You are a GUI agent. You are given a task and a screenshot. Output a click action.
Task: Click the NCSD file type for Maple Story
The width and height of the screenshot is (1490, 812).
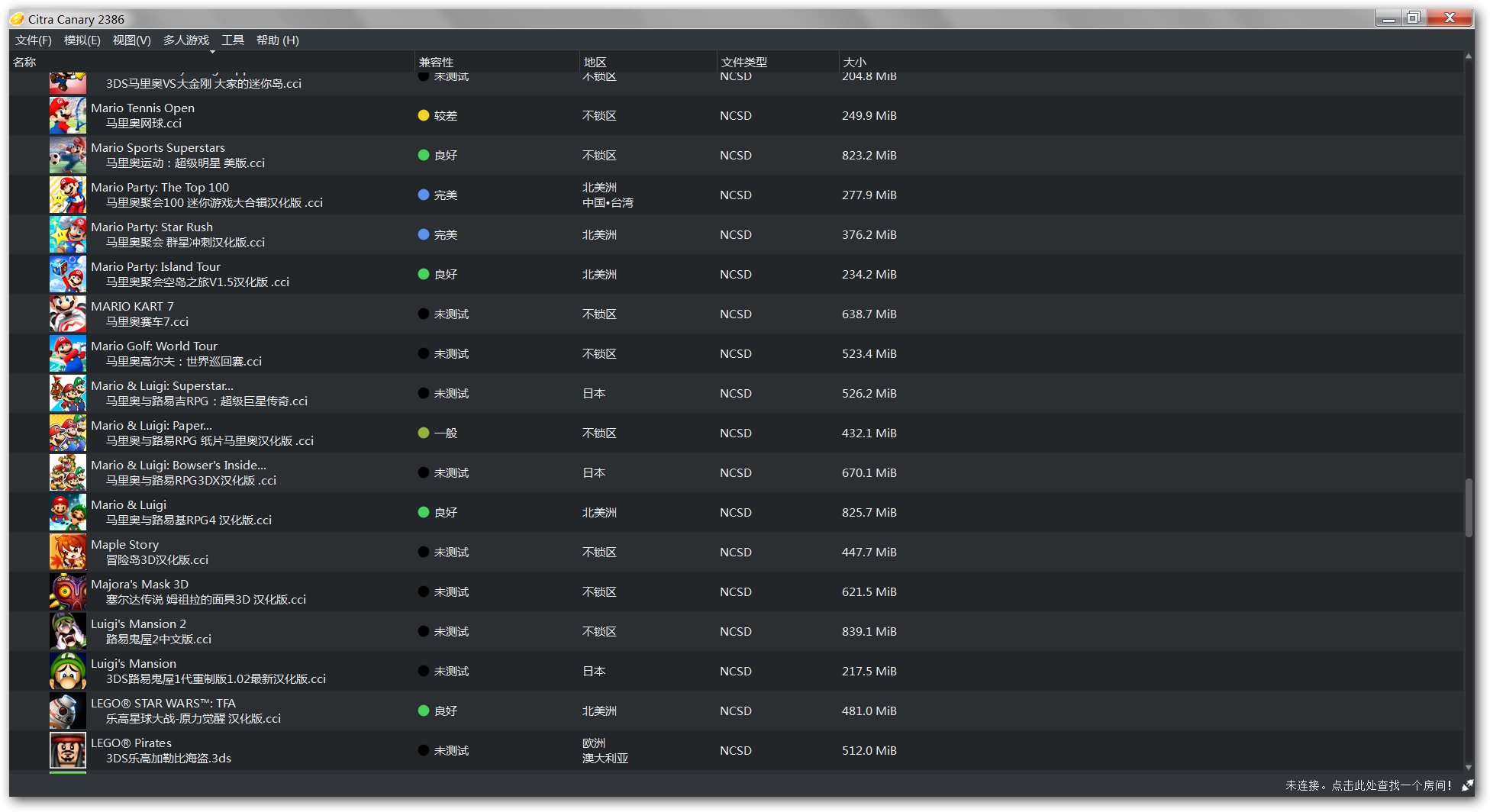pos(736,552)
